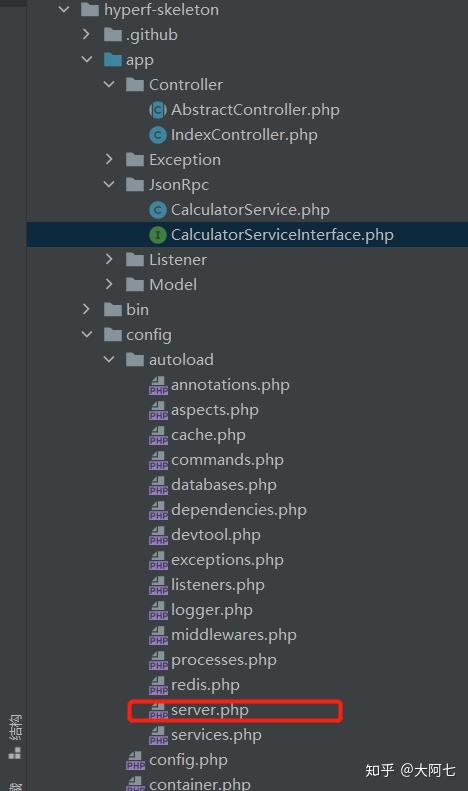This screenshot has height=791, width=468.
Task: Collapse the Controller folder
Action: (109, 84)
